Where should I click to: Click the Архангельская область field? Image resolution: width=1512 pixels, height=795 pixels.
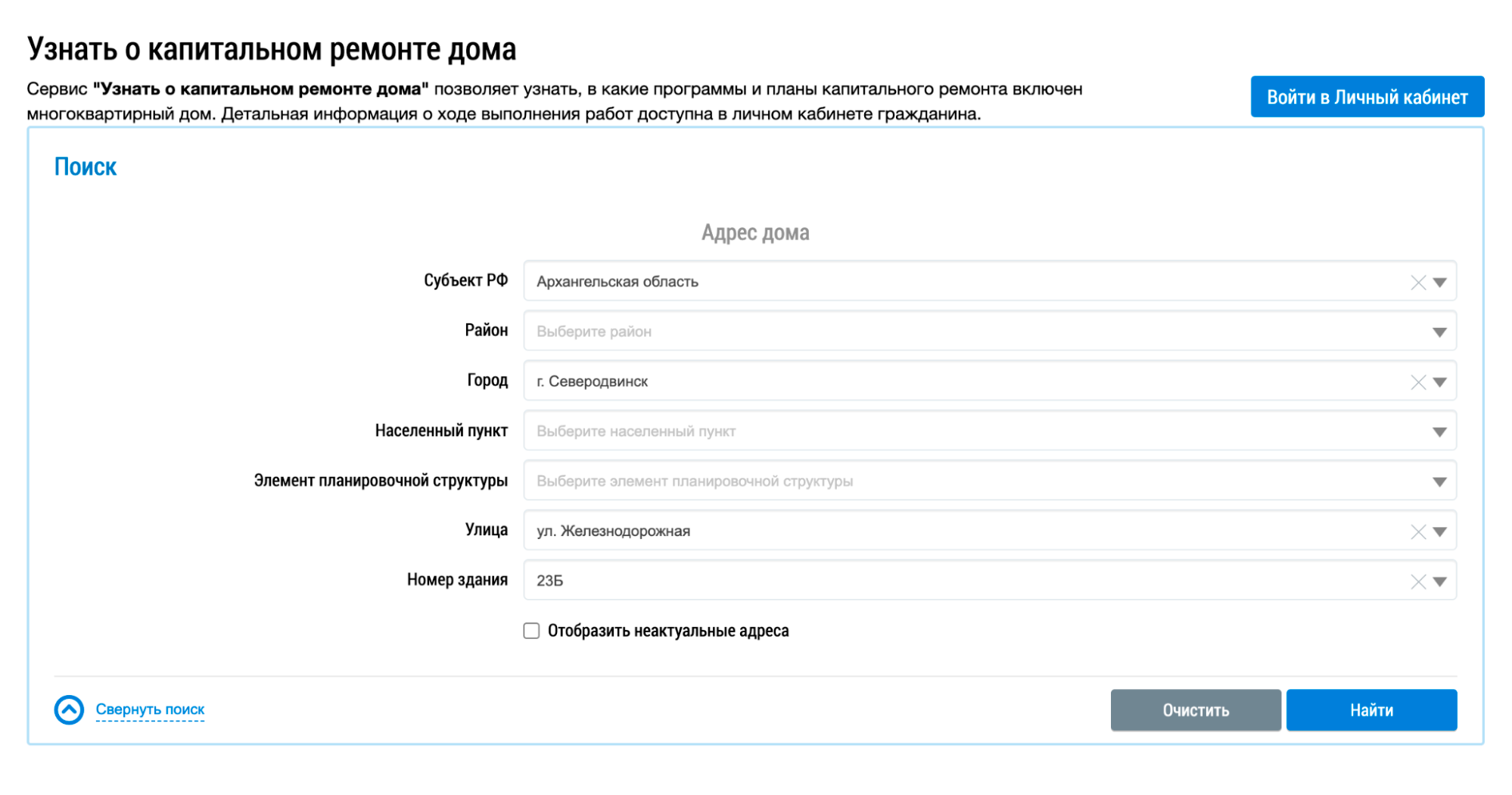click(990, 281)
